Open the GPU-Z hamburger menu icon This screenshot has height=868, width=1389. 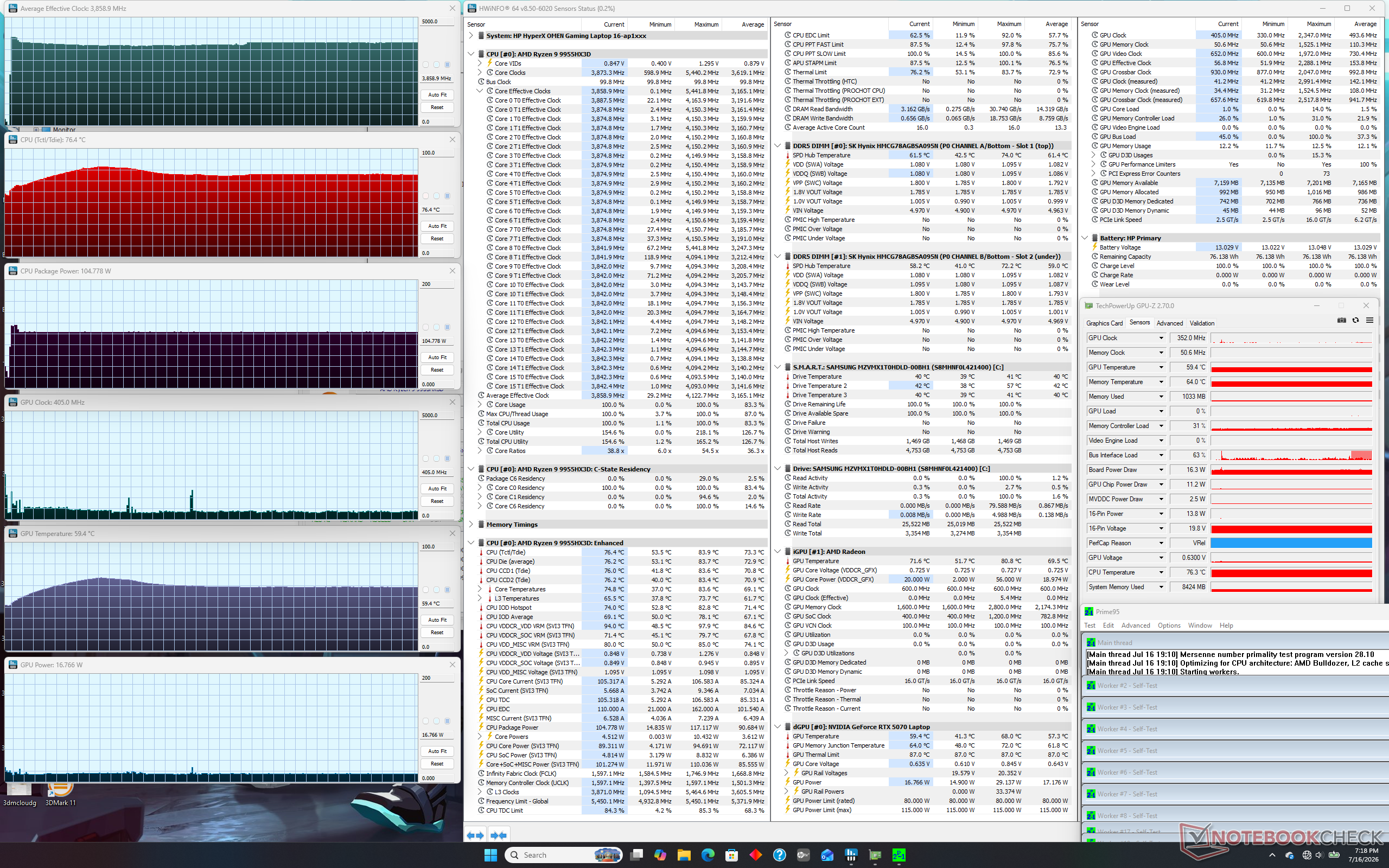(x=1369, y=320)
